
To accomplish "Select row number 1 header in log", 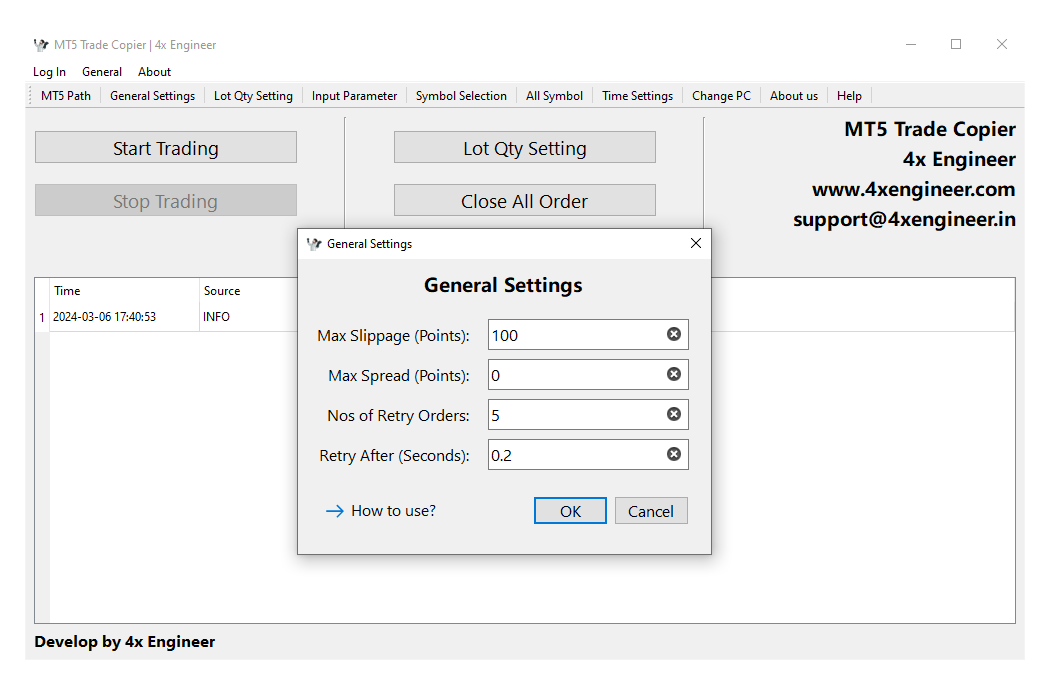I will (x=42, y=317).
